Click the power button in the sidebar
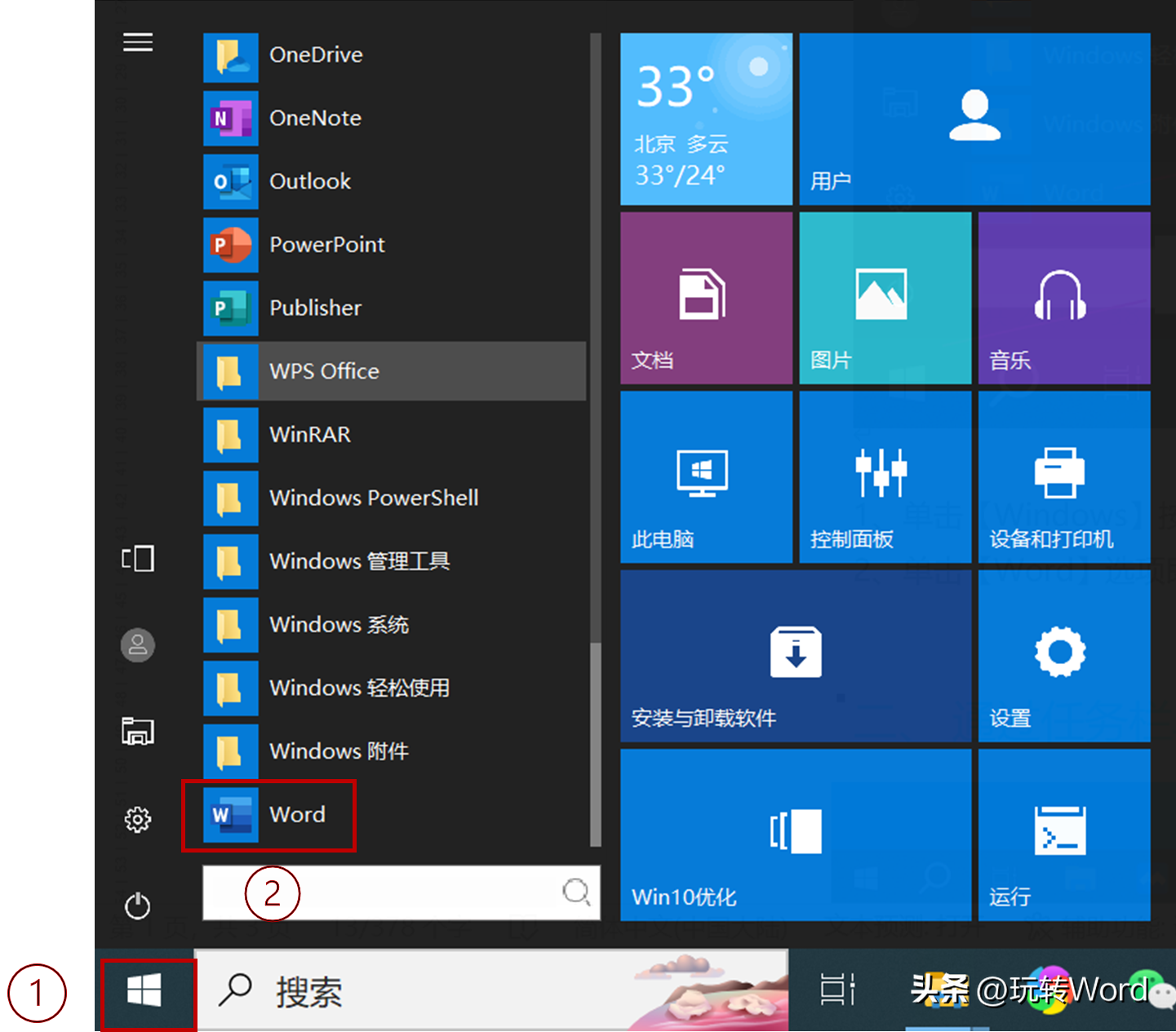1176x1032 pixels. pyautogui.click(x=138, y=906)
